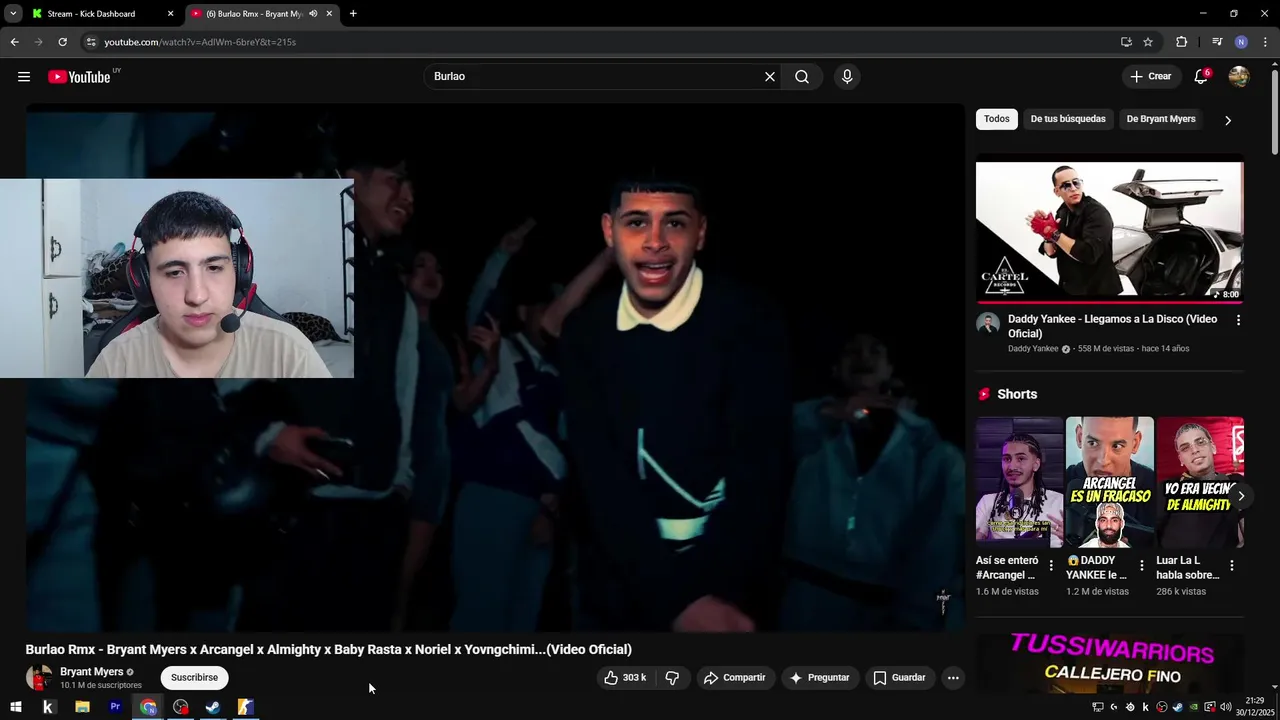The width and height of the screenshot is (1280, 720).
Task: Open Chrome extensions puzzle icon
Action: click(x=1181, y=42)
